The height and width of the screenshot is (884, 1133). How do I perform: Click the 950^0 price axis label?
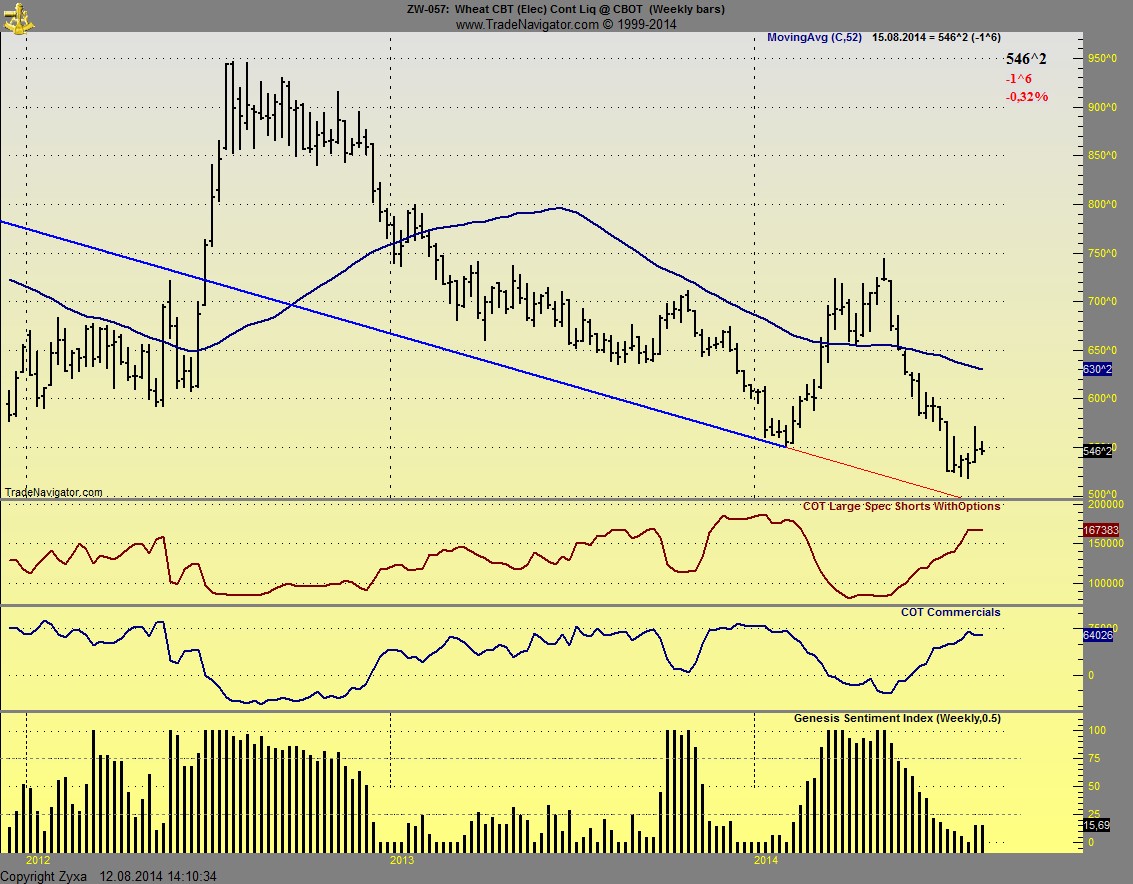[1102, 59]
